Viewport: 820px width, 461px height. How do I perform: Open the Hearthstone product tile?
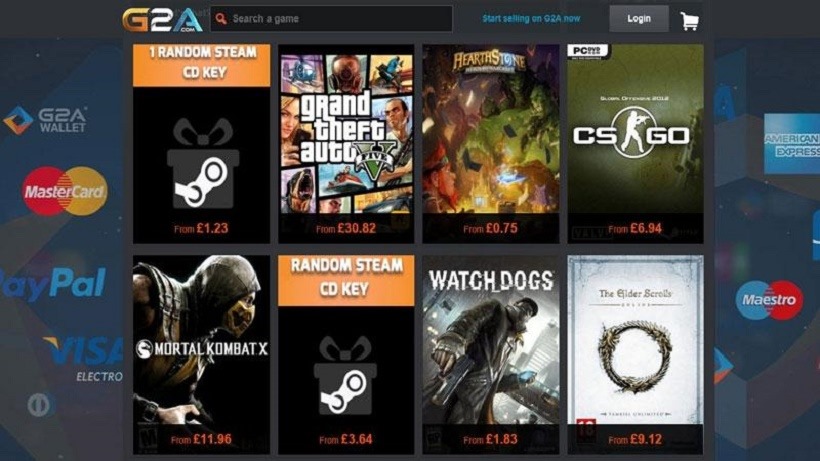491,144
